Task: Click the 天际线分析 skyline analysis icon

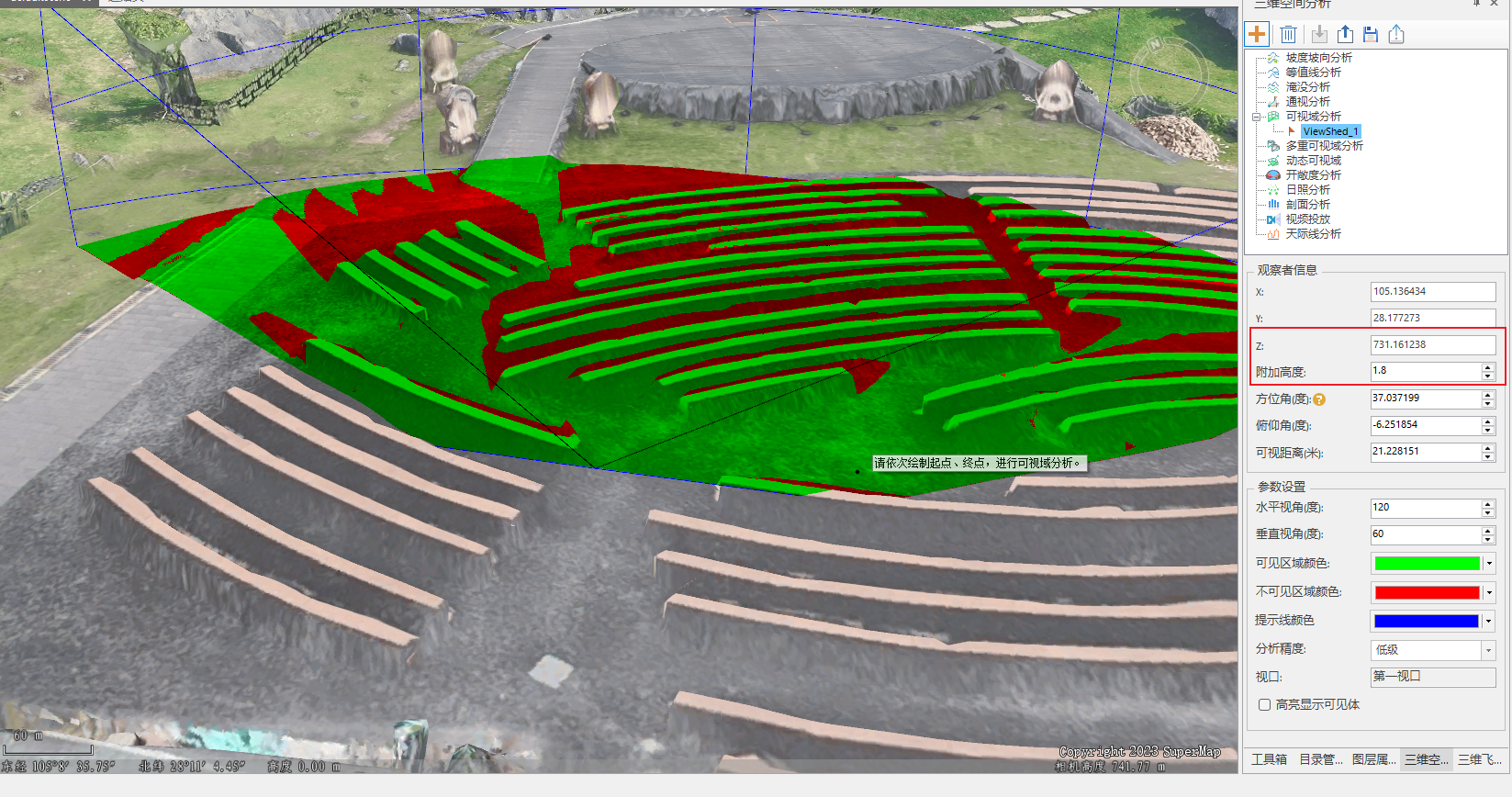Action: [x=1273, y=234]
